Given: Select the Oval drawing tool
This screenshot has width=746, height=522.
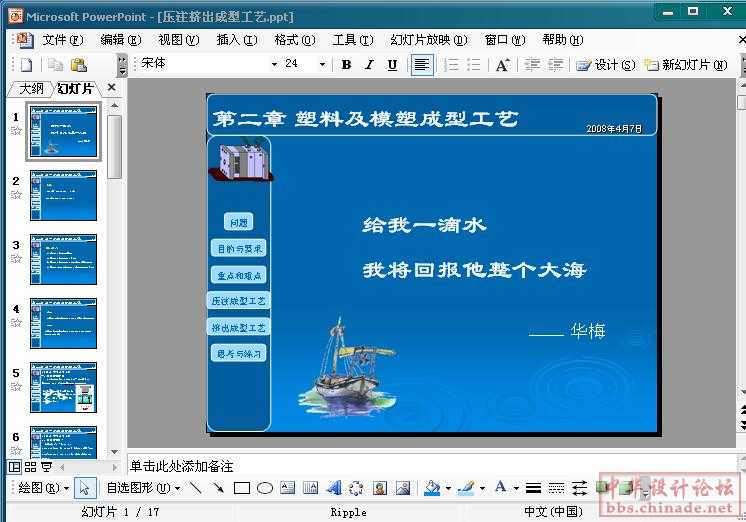Looking at the screenshot, I should 264,488.
